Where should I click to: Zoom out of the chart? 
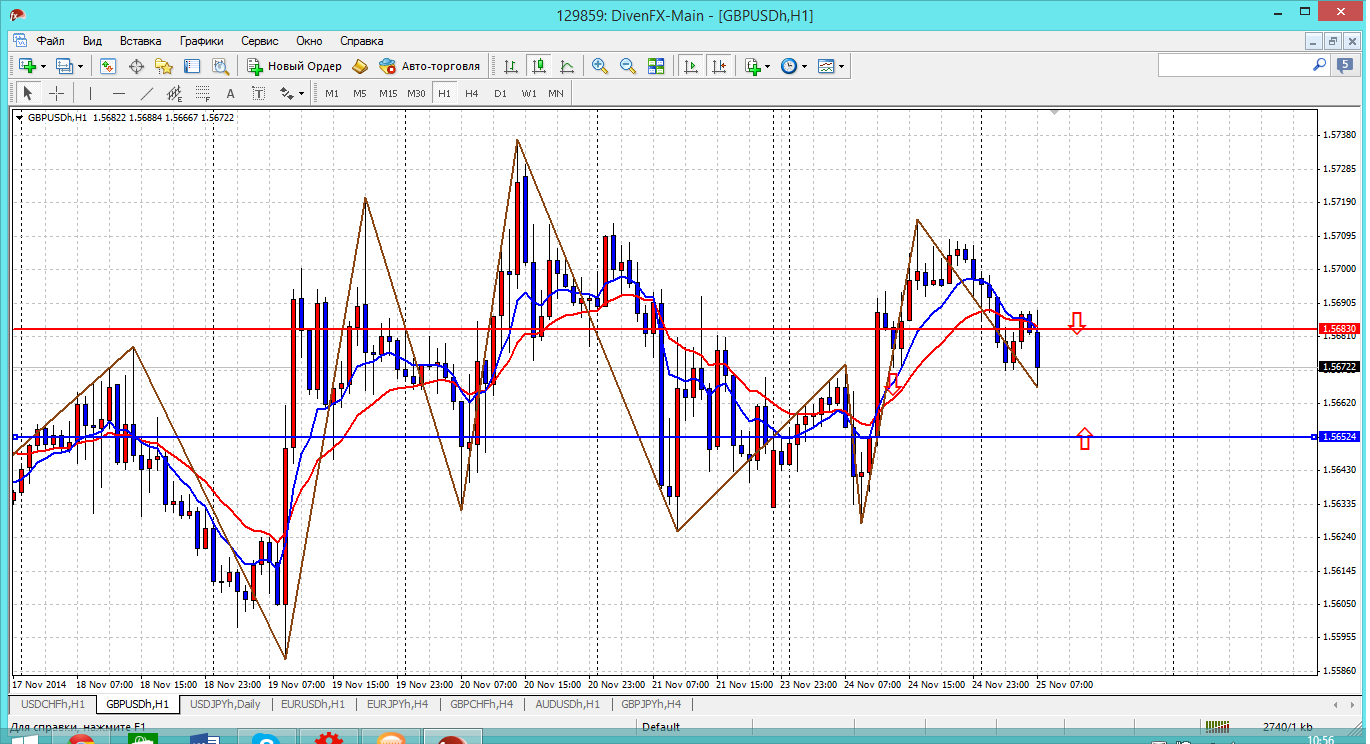[x=628, y=66]
